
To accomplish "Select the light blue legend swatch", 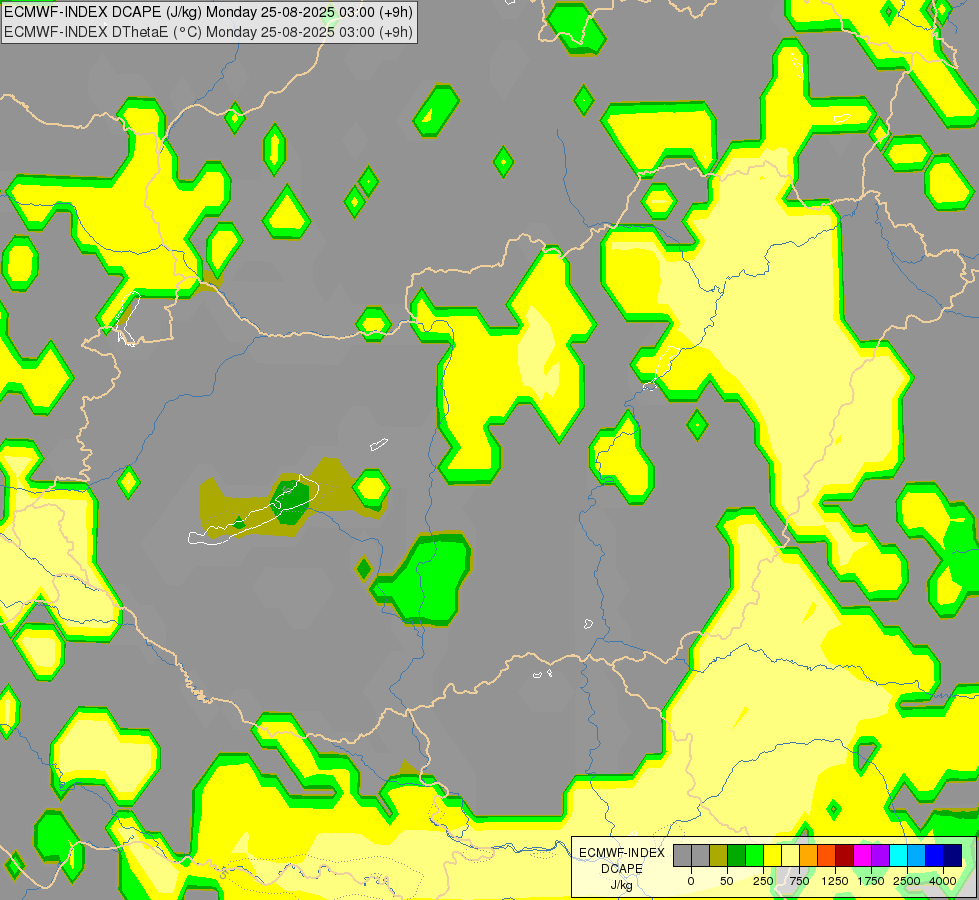I will [x=917, y=855].
